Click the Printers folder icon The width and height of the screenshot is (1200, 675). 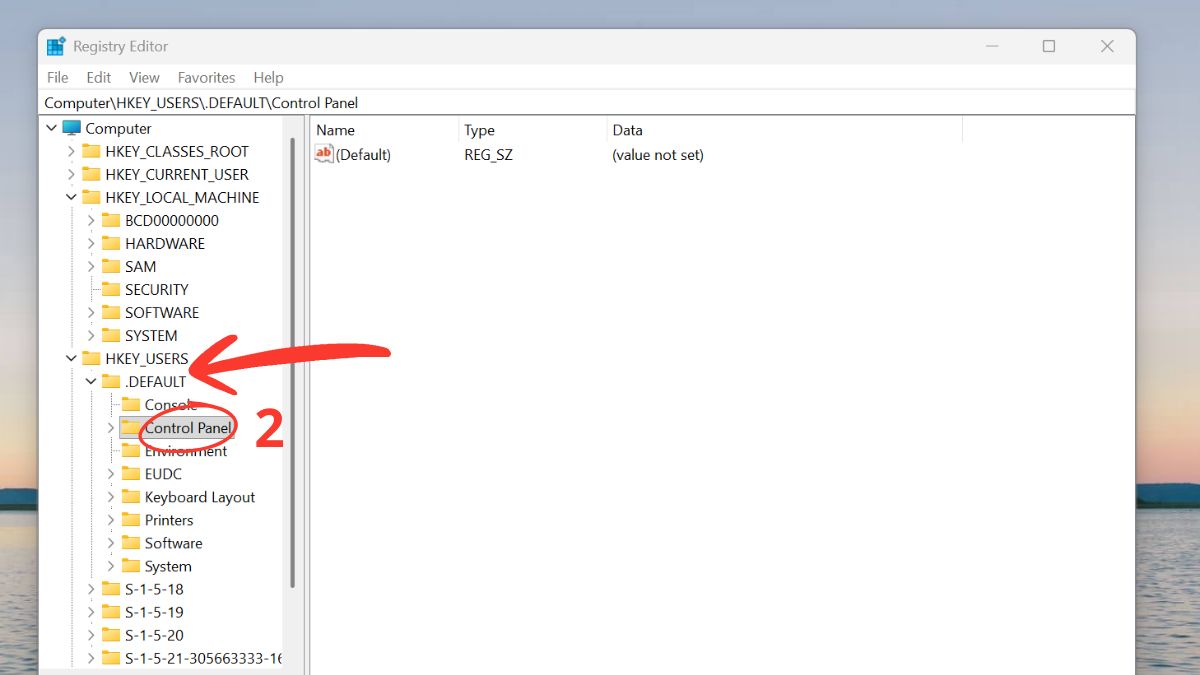[131, 520]
